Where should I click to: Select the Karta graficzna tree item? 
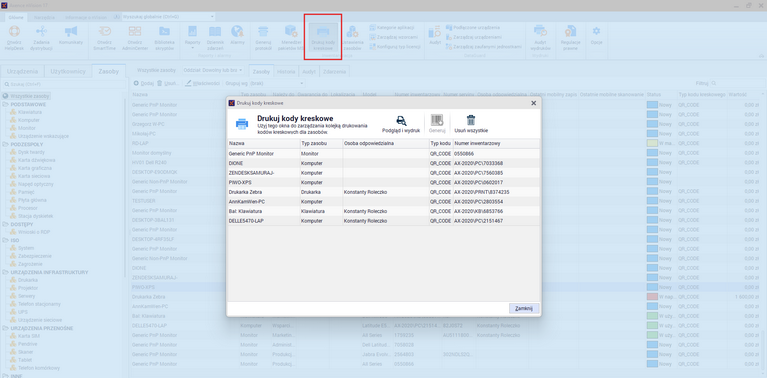tap(36, 168)
